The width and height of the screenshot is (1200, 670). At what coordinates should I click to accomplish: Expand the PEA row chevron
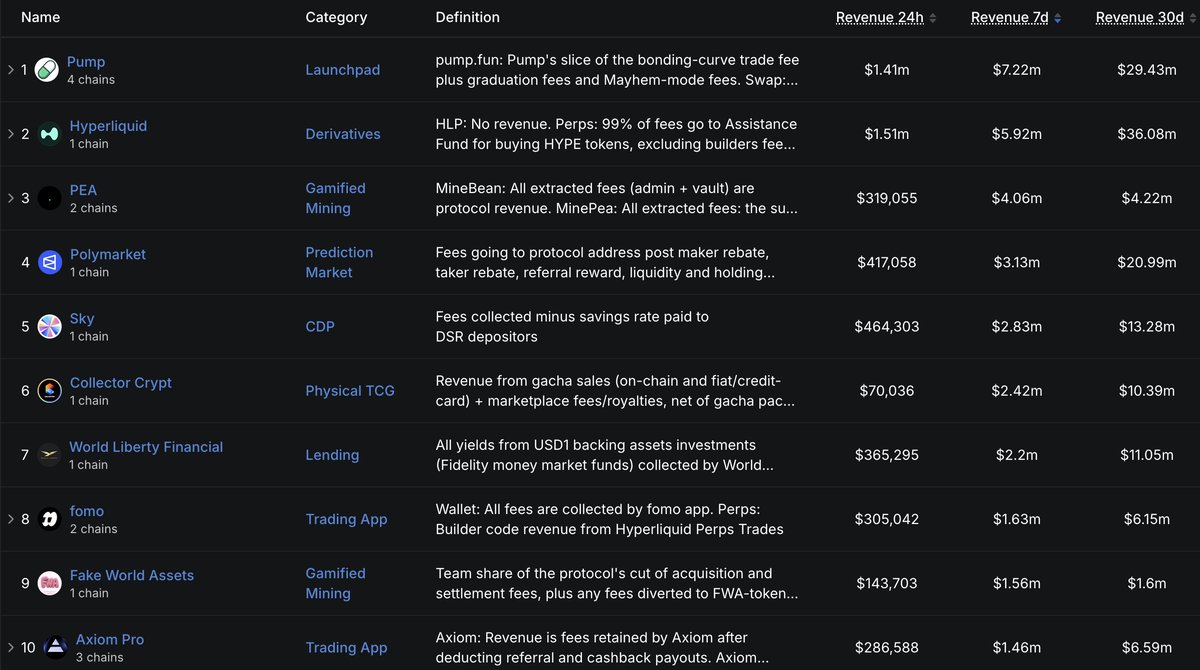(10, 198)
